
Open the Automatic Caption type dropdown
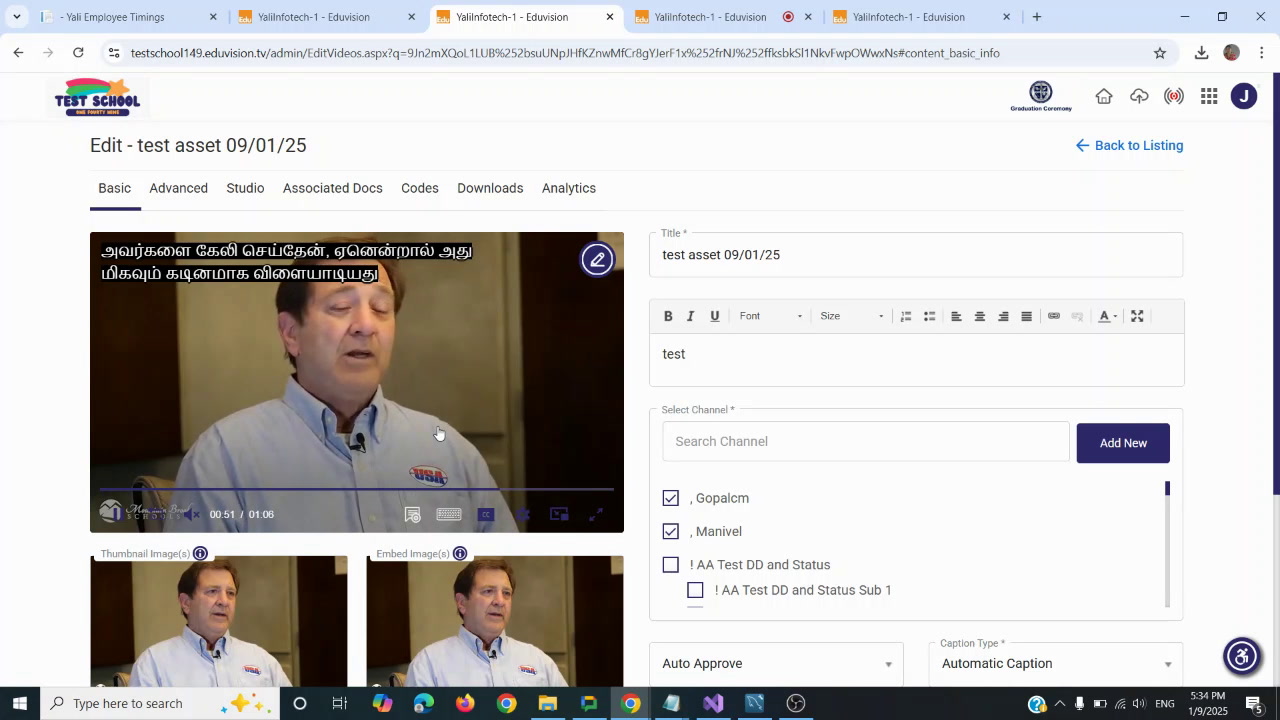[x=1055, y=663]
